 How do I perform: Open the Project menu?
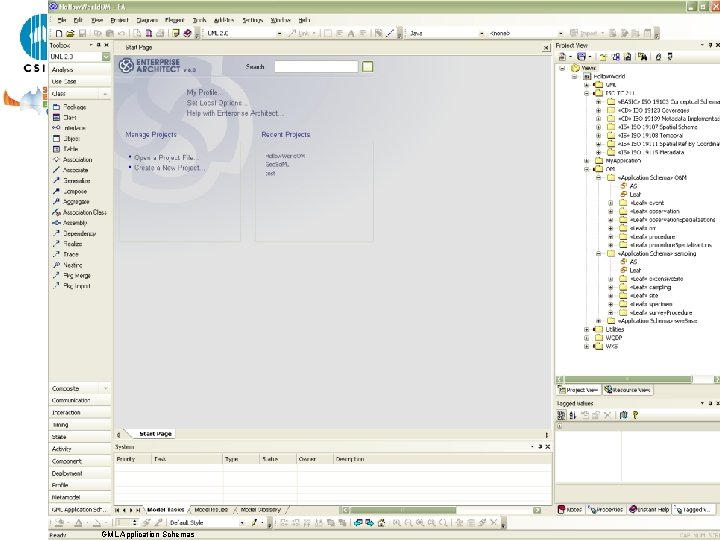[119, 20]
